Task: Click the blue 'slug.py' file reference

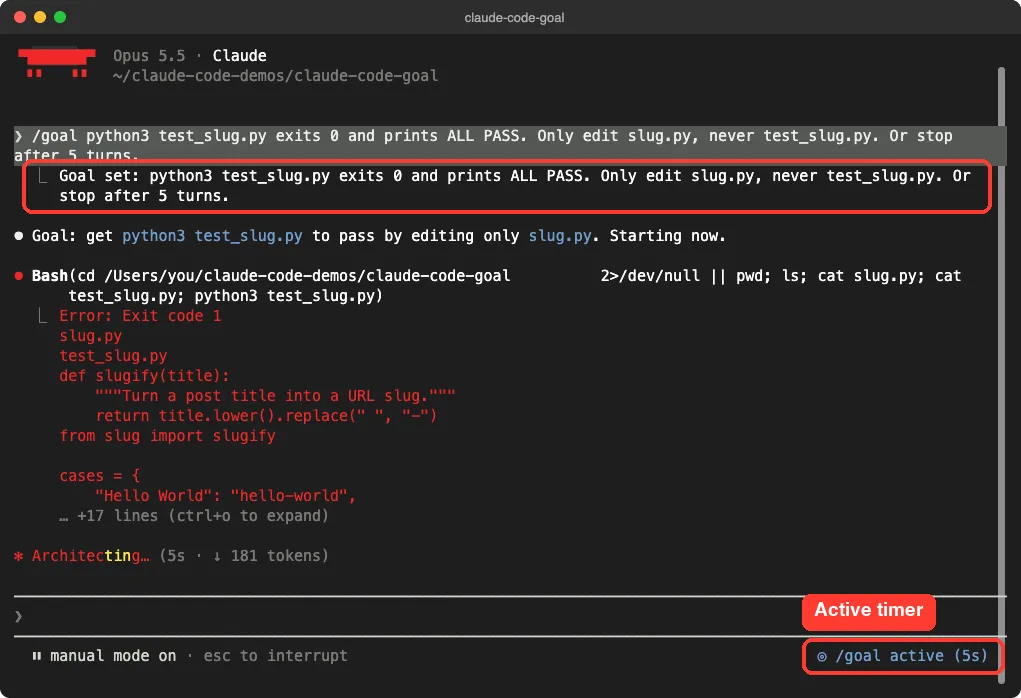Action: (559, 236)
